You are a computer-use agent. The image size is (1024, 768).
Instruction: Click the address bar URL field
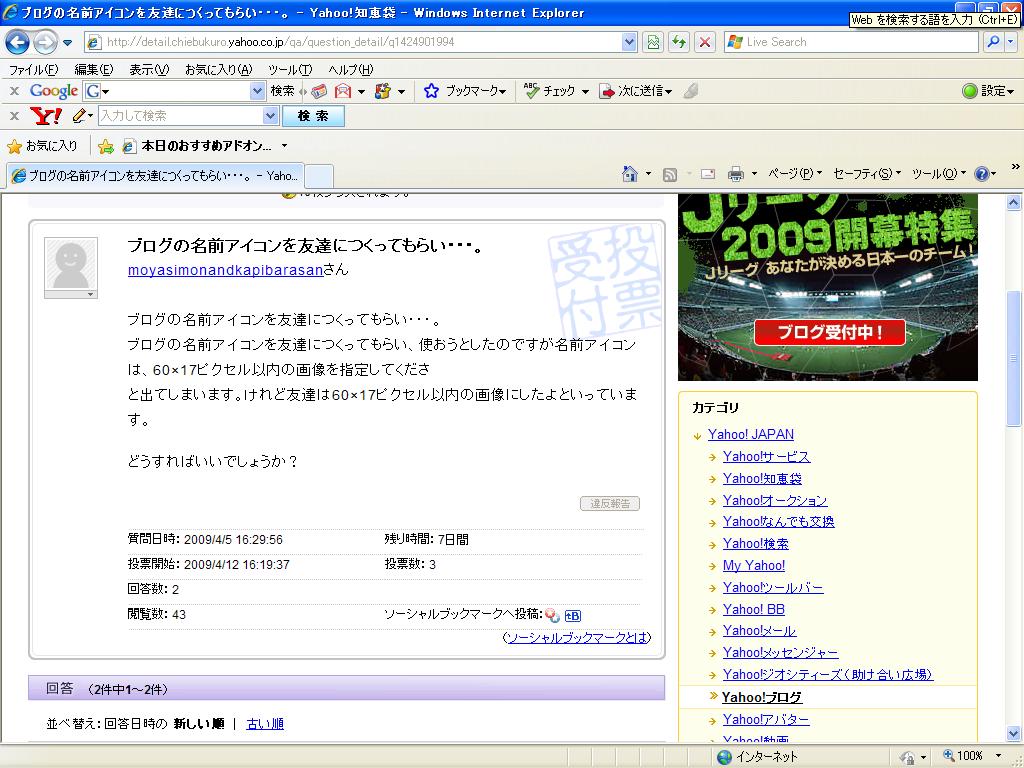click(x=353, y=42)
